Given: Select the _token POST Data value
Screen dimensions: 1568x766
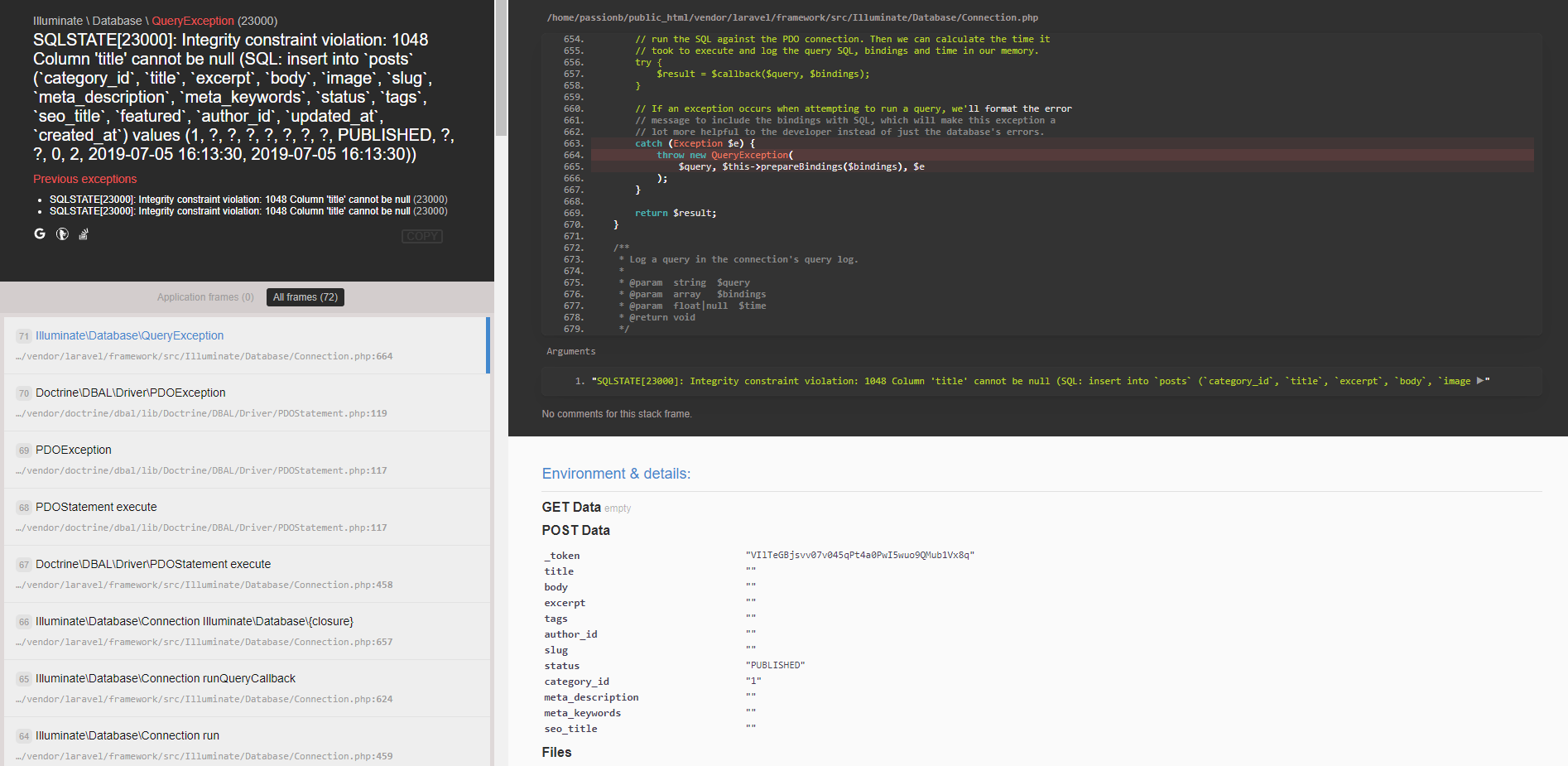Looking at the screenshot, I should coord(861,555).
